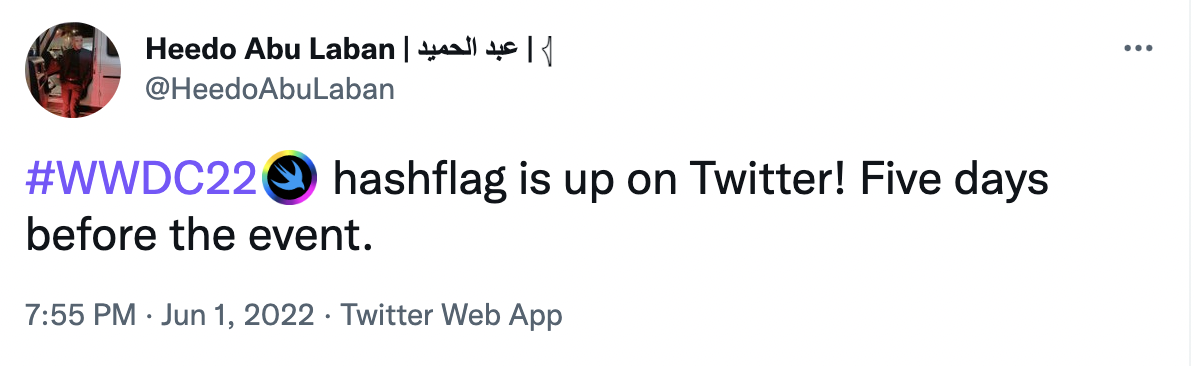Click the text 'before the event.'
The image size is (1194, 366).
click(x=200, y=237)
